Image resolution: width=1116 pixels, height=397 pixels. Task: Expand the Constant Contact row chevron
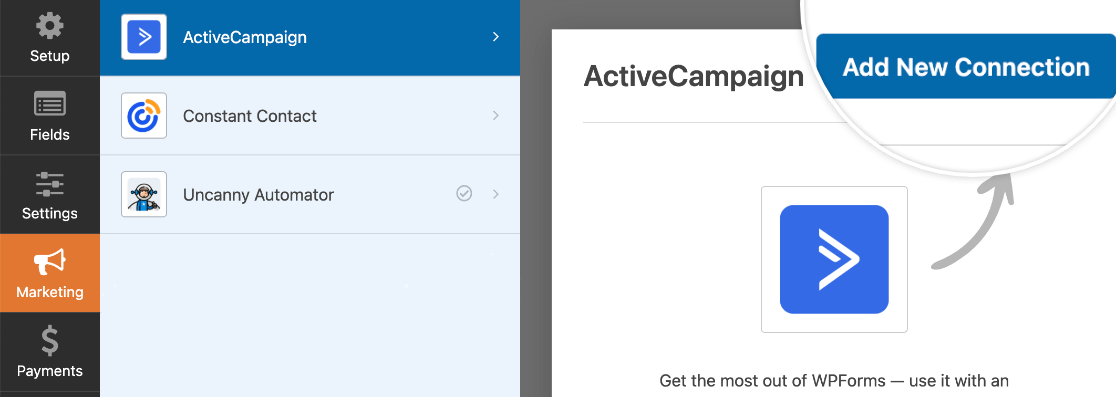click(496, 115)
